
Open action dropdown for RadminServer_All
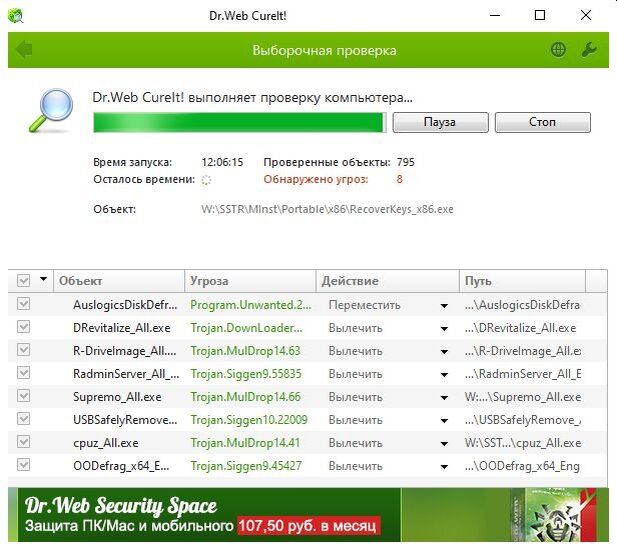coord(444,375)
